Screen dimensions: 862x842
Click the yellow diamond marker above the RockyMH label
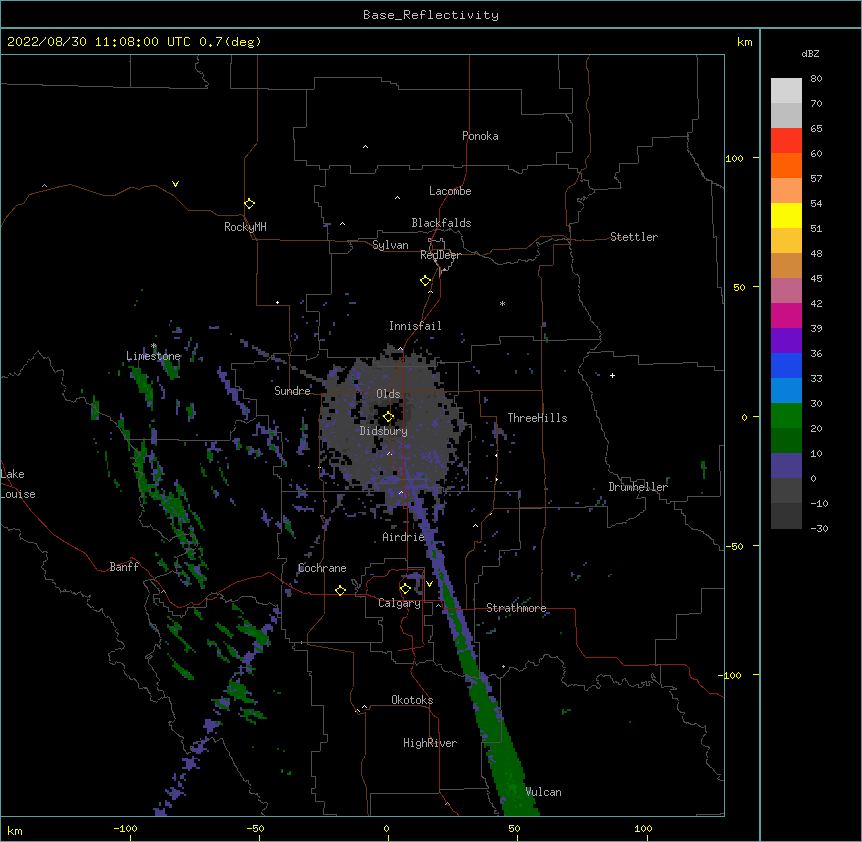pos(249,204)
